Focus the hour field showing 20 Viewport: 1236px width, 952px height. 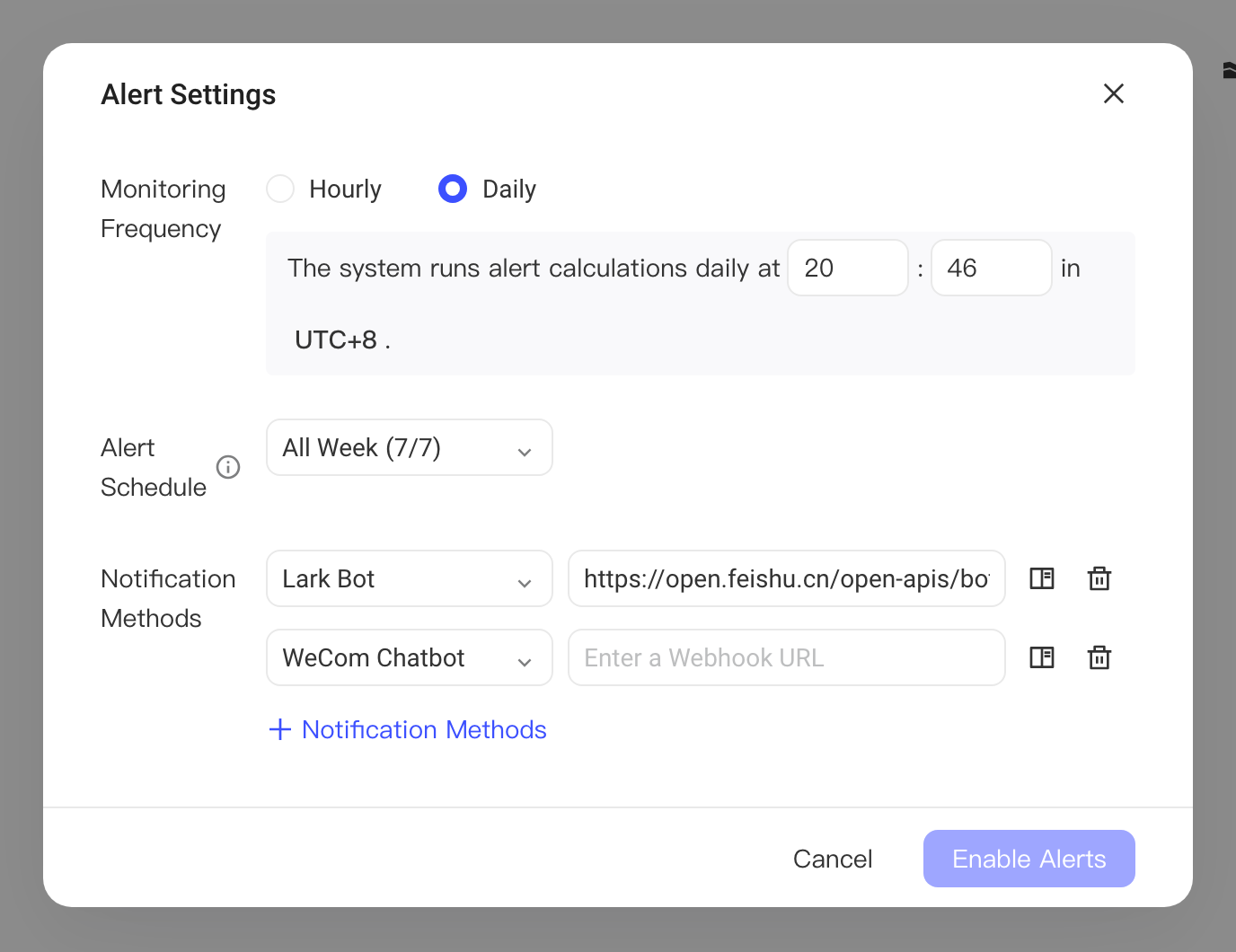click(848, 268)
